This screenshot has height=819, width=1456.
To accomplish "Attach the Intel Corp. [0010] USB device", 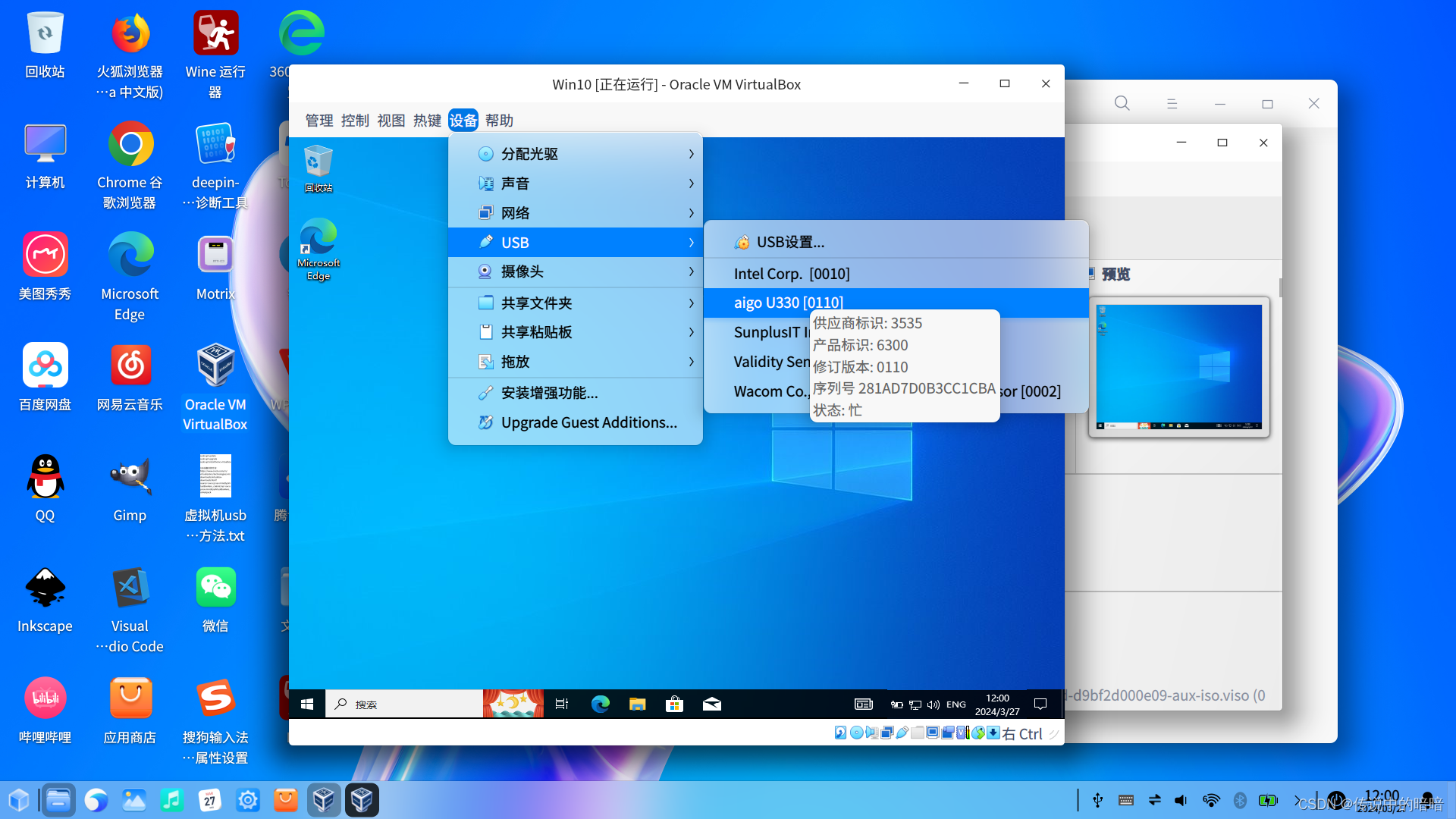I will click(x=792, y=274).
